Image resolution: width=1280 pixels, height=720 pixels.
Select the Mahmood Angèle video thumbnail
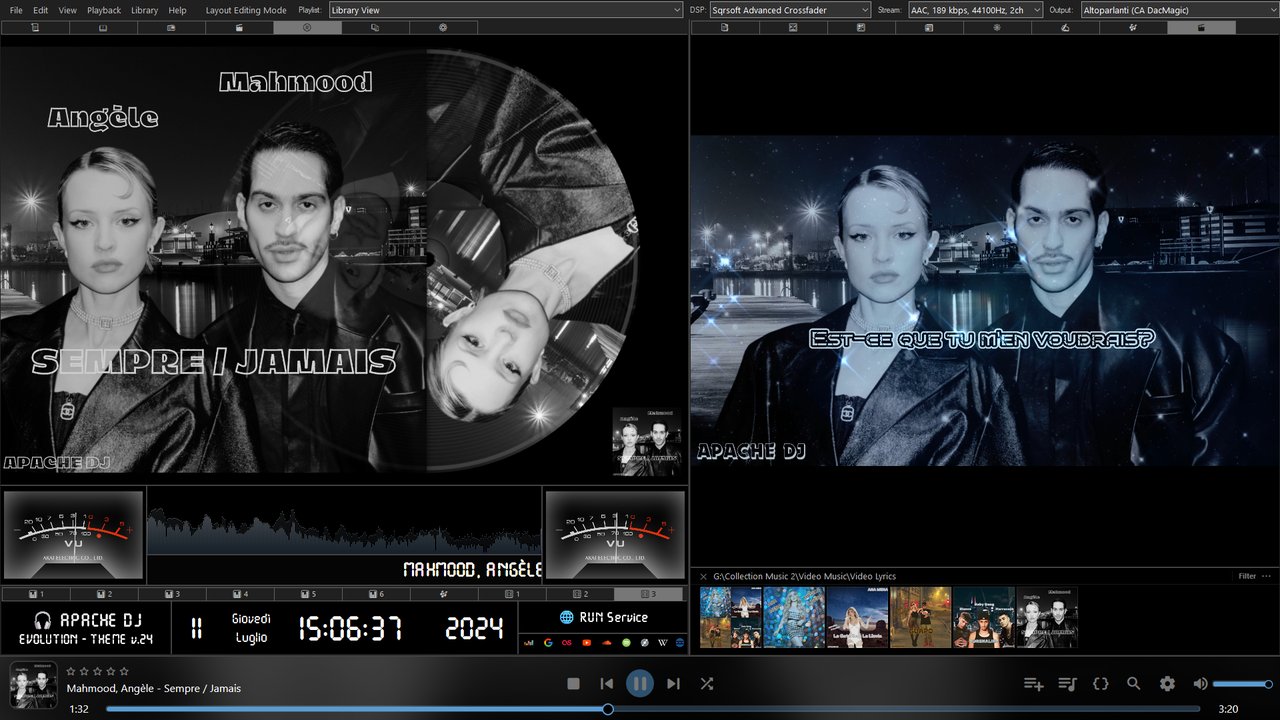coord(1047,617)
